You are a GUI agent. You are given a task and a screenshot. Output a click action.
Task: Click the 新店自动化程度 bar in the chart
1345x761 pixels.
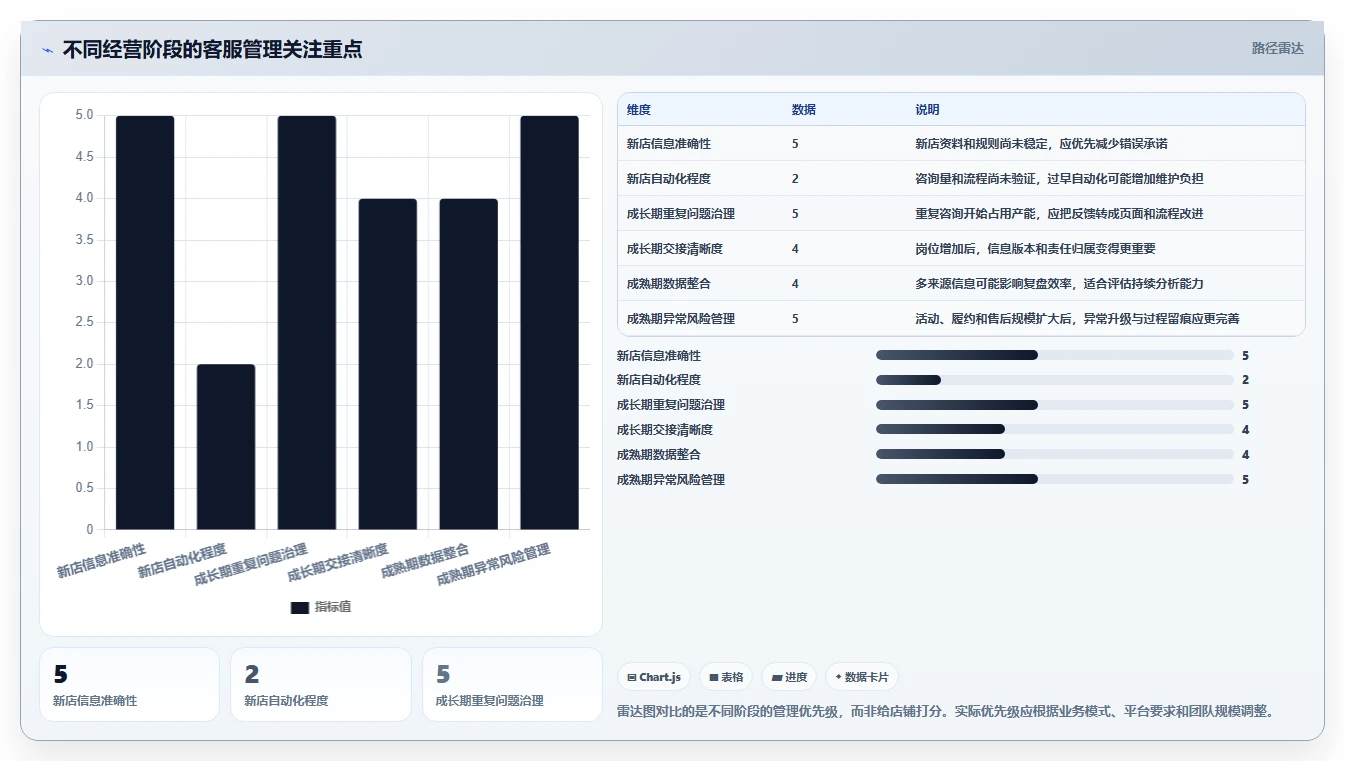point(226,447)
